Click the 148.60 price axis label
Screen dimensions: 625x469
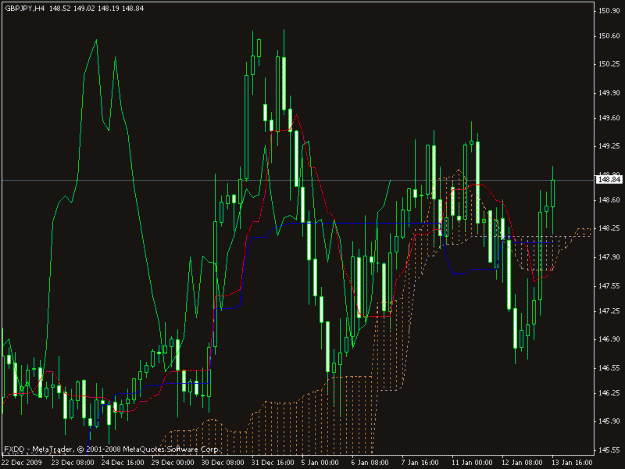(x=609, y=200)
